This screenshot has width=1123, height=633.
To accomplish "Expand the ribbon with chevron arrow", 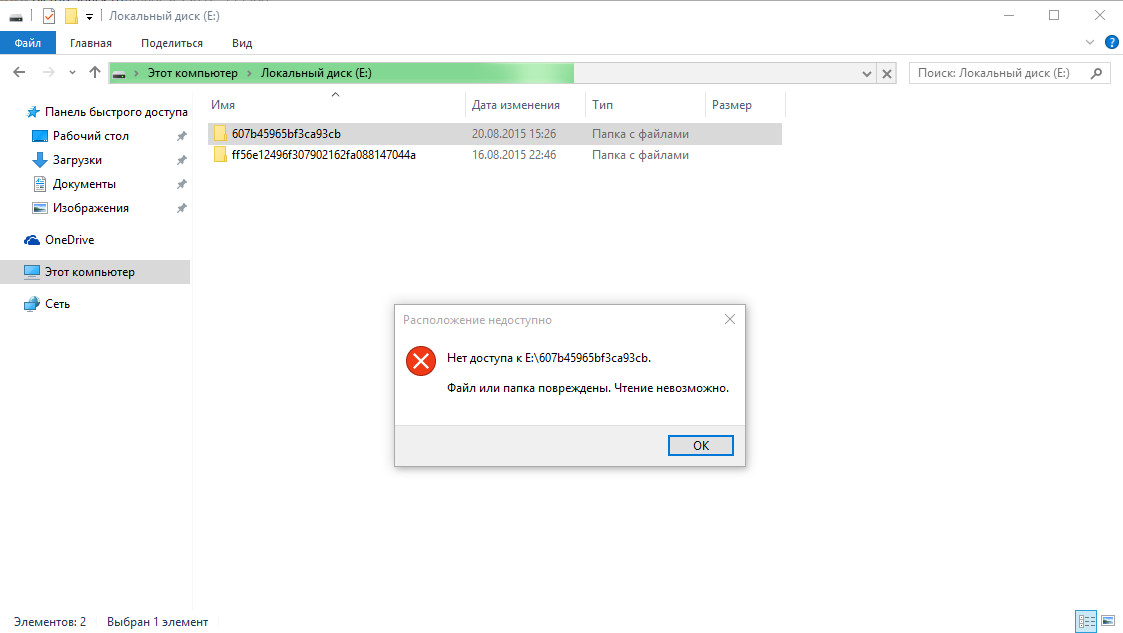I will point(1090,42).
